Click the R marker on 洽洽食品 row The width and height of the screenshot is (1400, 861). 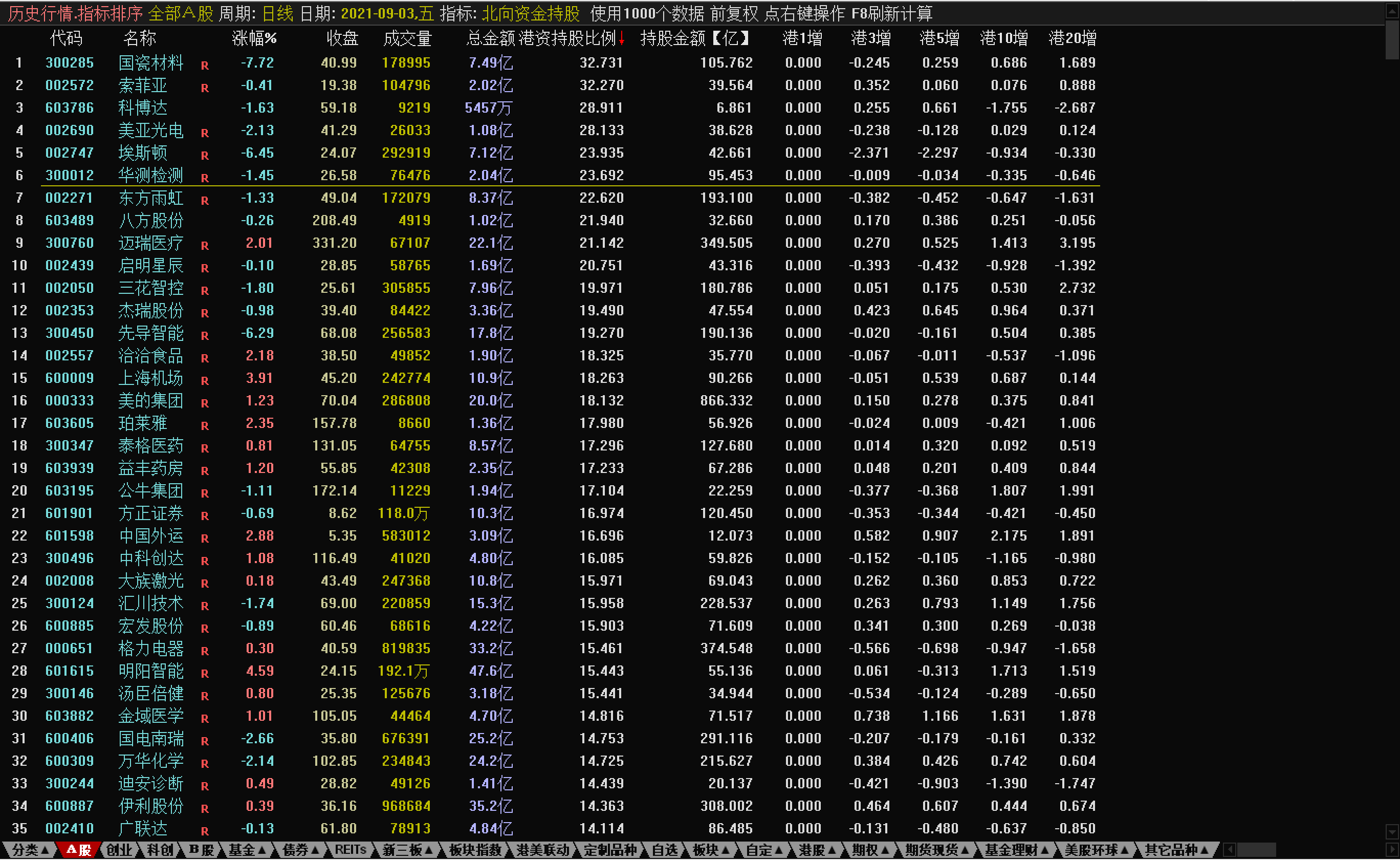(x=205, y=358)
